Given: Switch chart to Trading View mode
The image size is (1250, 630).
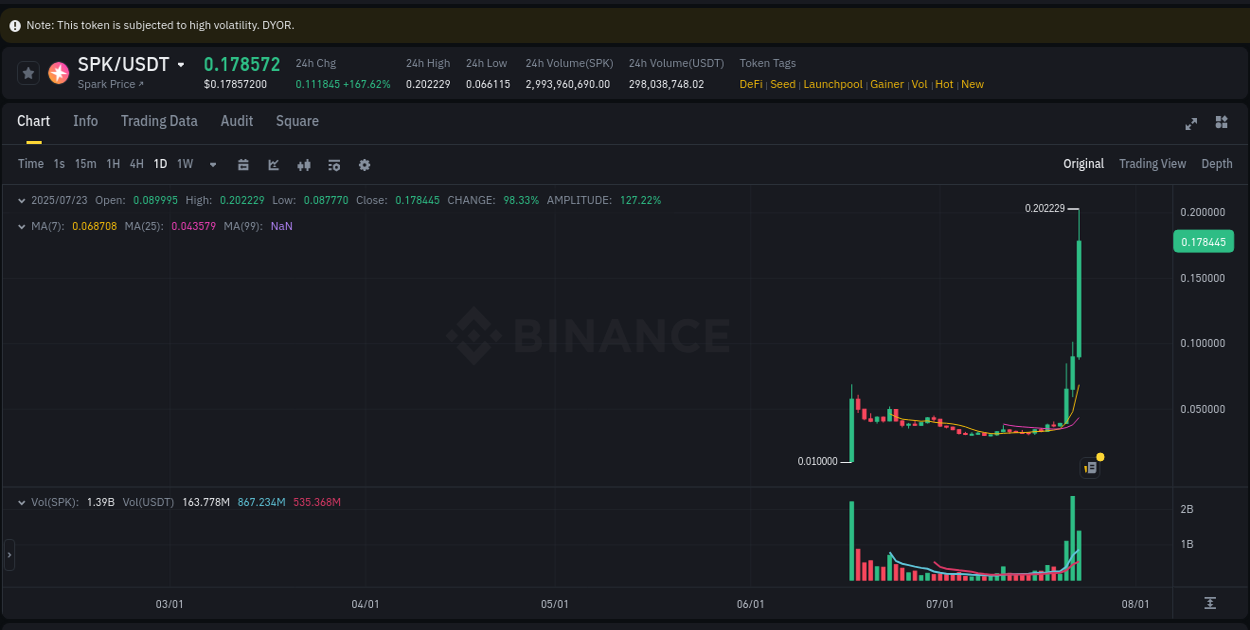Looking at the screenshot, I should click(1152, 163).
